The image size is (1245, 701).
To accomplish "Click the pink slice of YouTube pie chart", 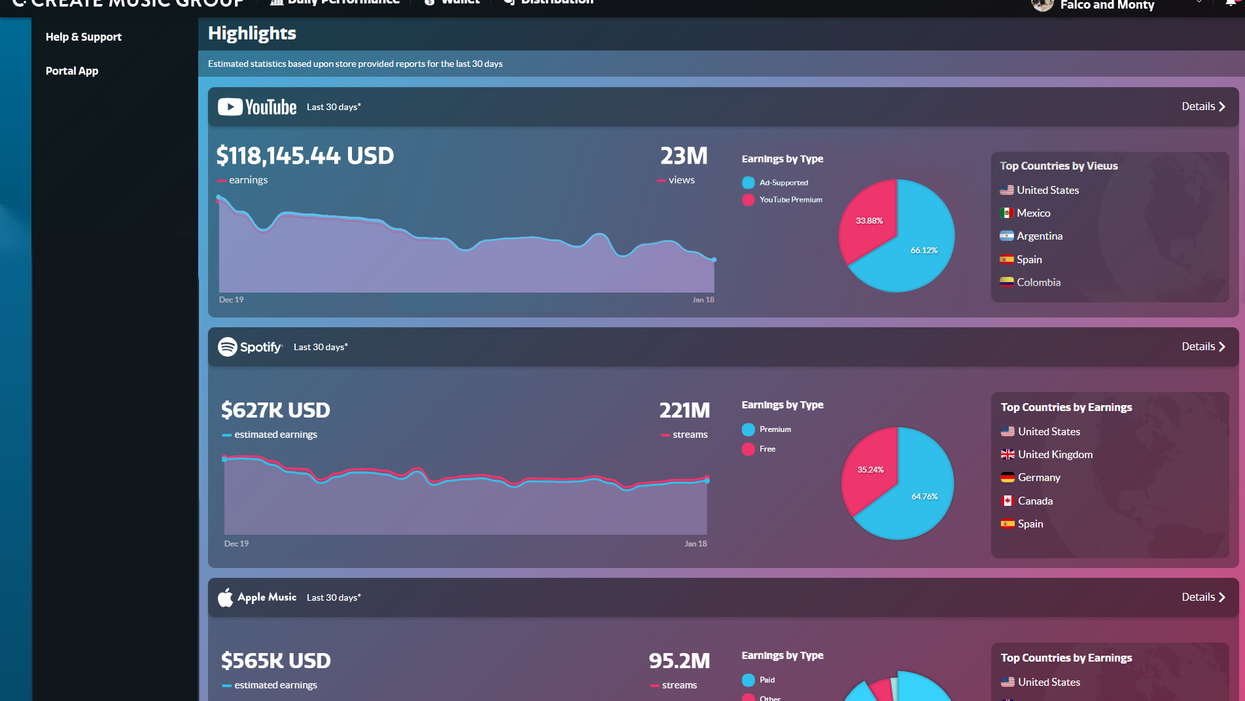I will point(866,221).
